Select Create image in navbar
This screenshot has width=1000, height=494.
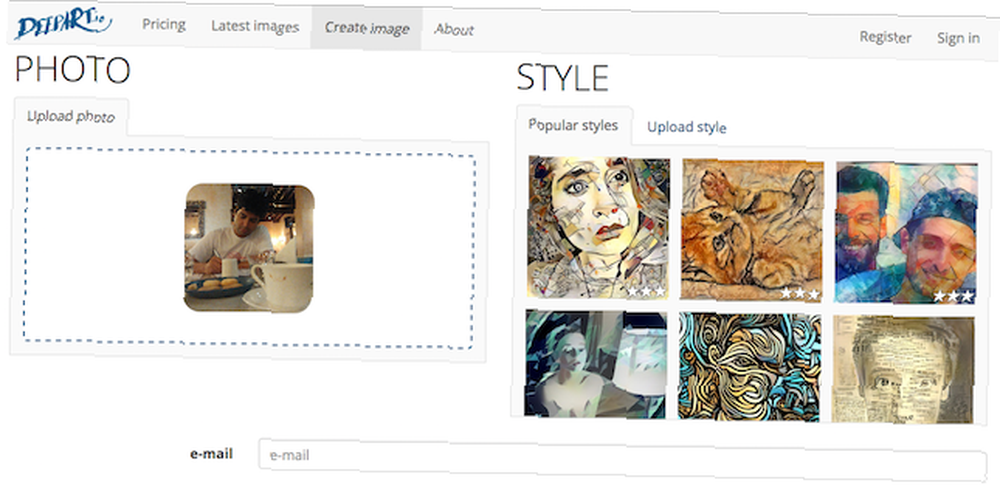click(367, 29)
